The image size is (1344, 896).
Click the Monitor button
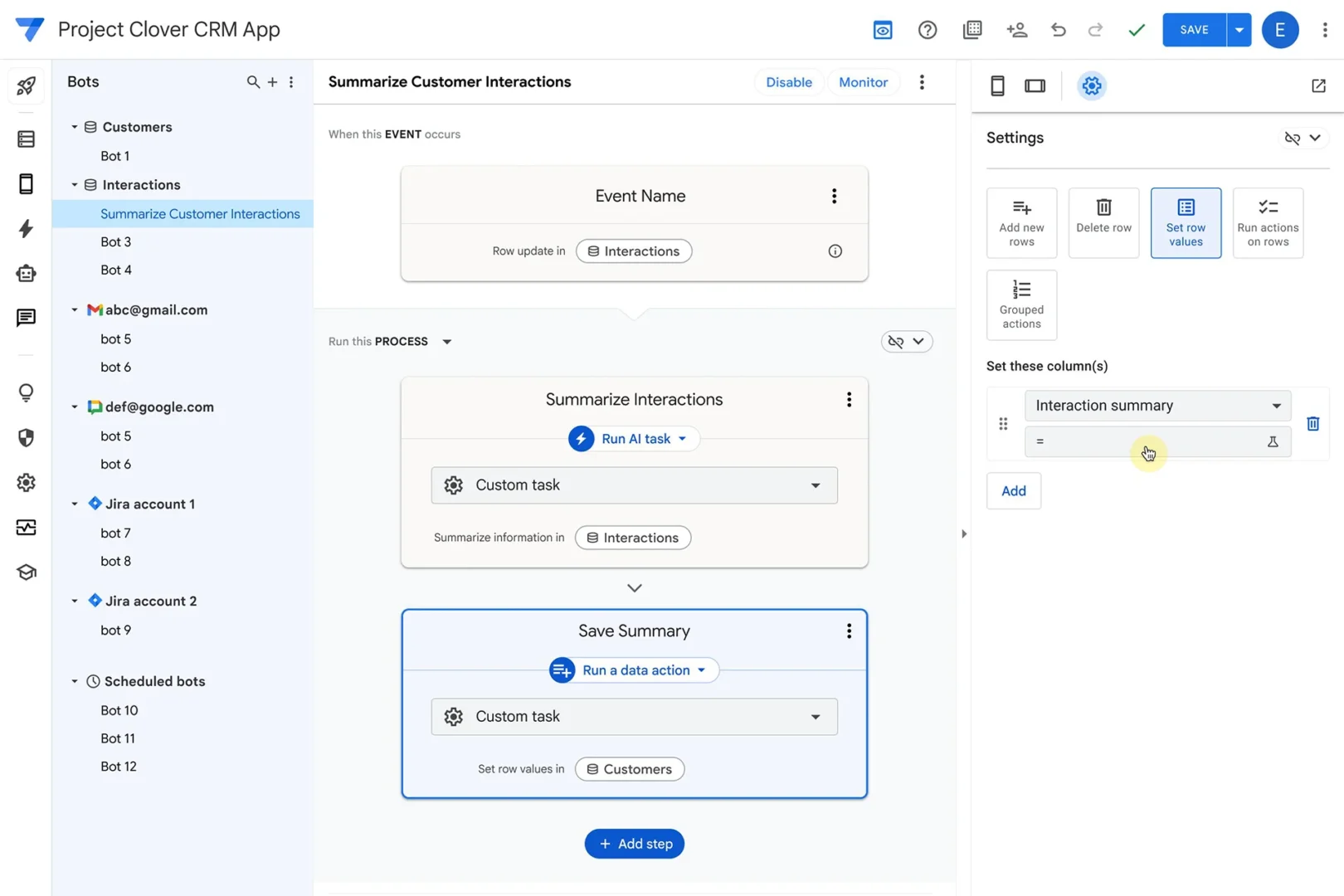[x=863, y=82]
